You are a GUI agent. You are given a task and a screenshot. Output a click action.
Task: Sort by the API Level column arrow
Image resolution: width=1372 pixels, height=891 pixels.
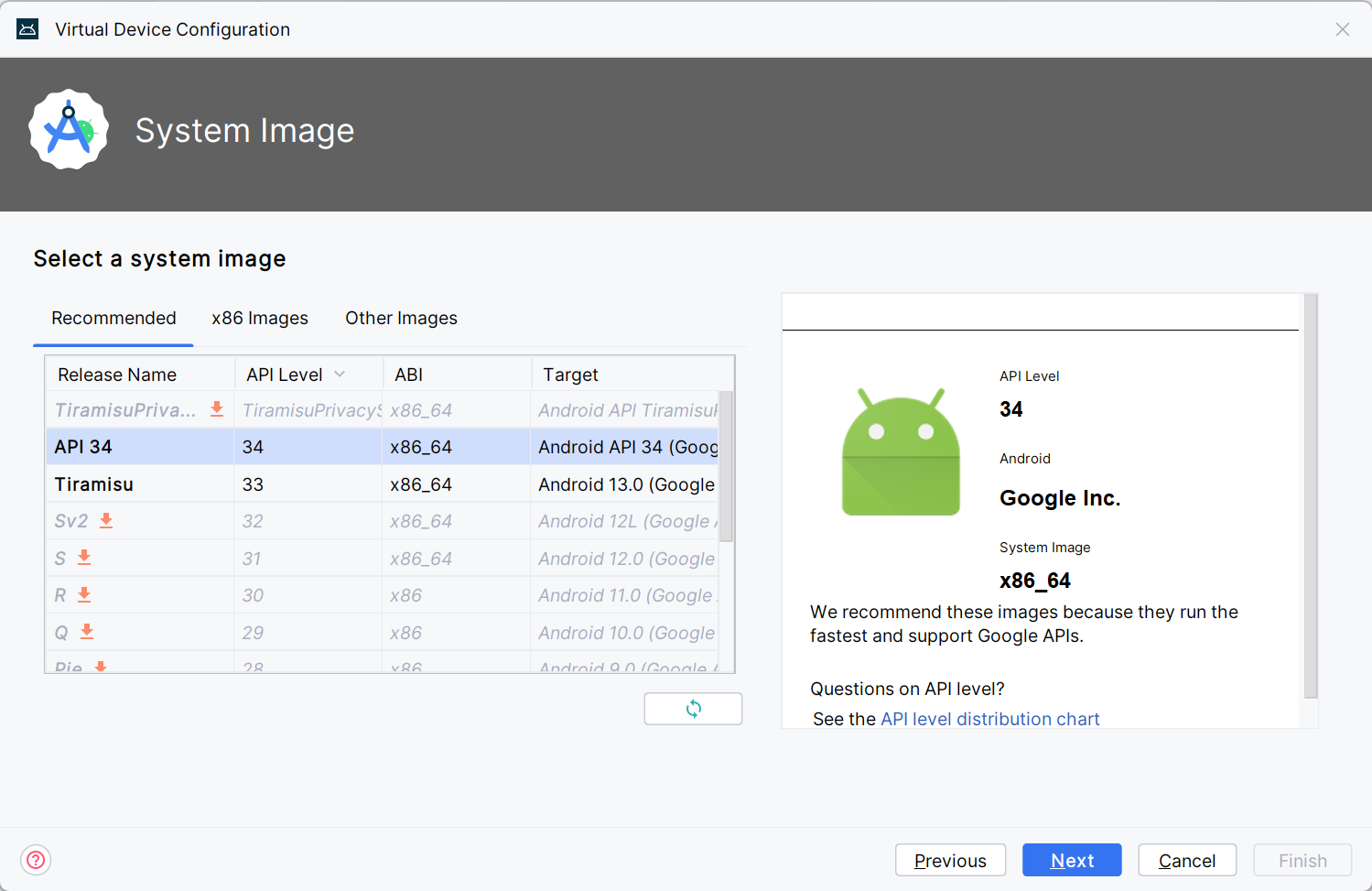point(340,375)
